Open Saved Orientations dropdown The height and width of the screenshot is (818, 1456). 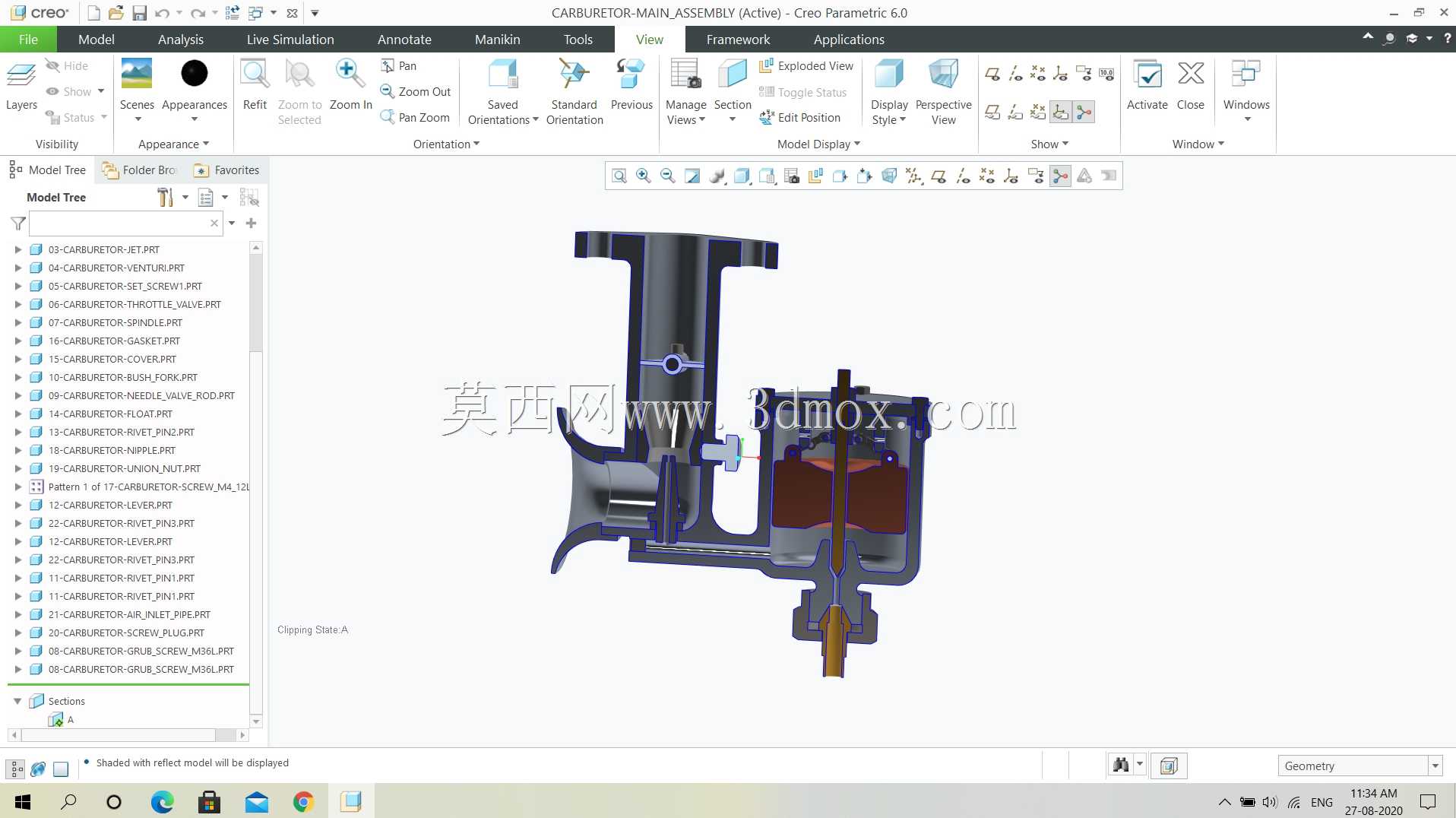click(x=503, y=113)
